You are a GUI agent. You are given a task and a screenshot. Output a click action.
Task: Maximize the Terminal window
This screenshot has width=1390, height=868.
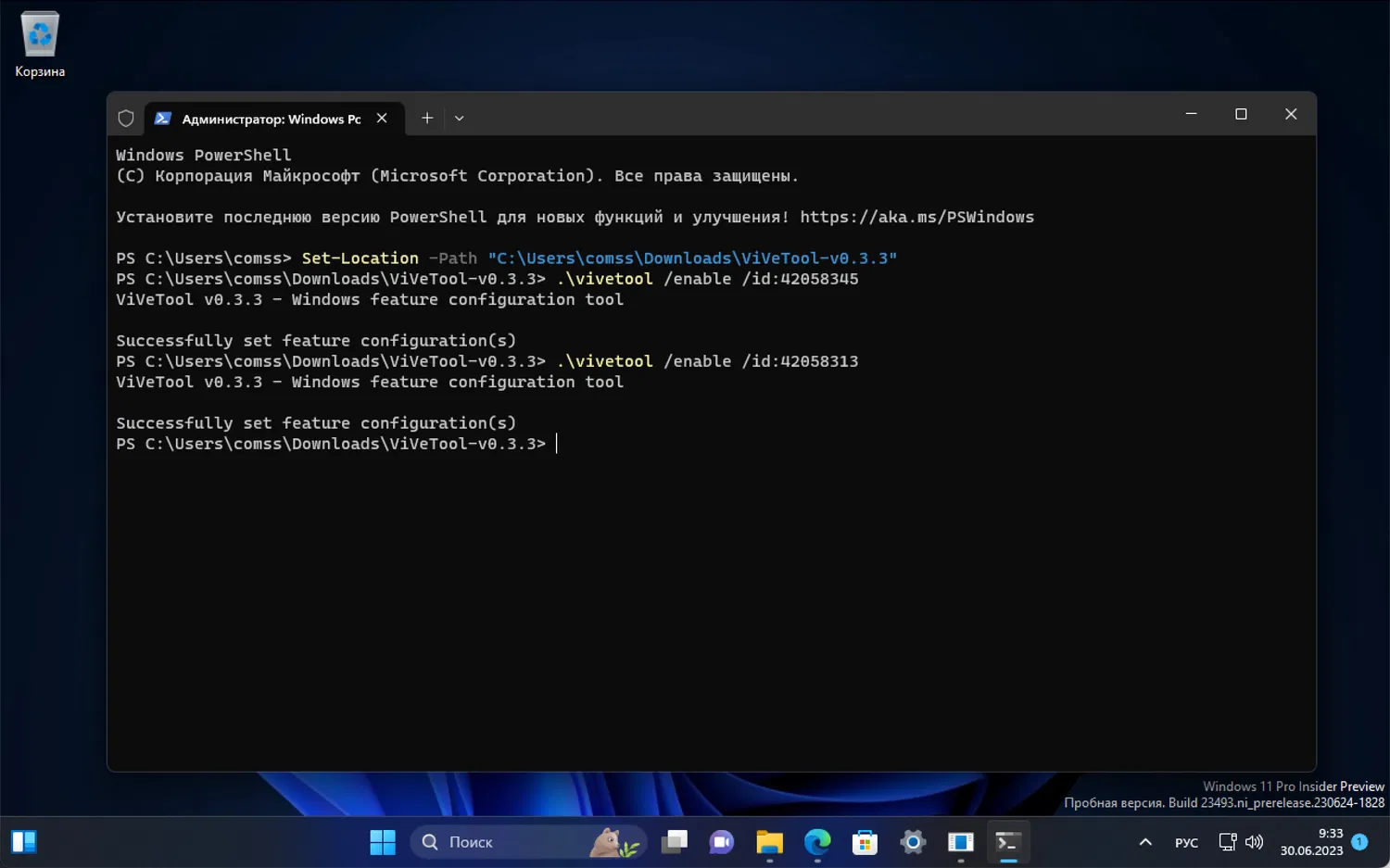click(1241, 114)
